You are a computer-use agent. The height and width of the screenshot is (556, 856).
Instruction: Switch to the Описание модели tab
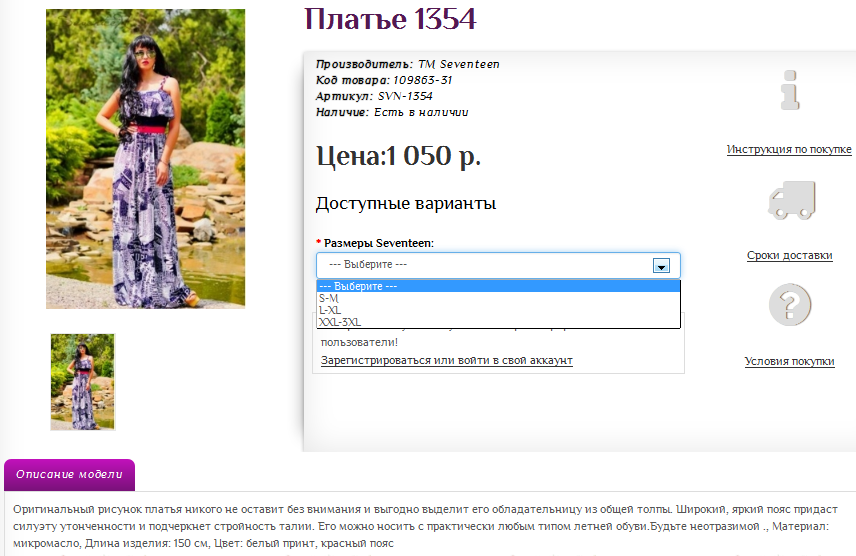[x=69, y=475]
